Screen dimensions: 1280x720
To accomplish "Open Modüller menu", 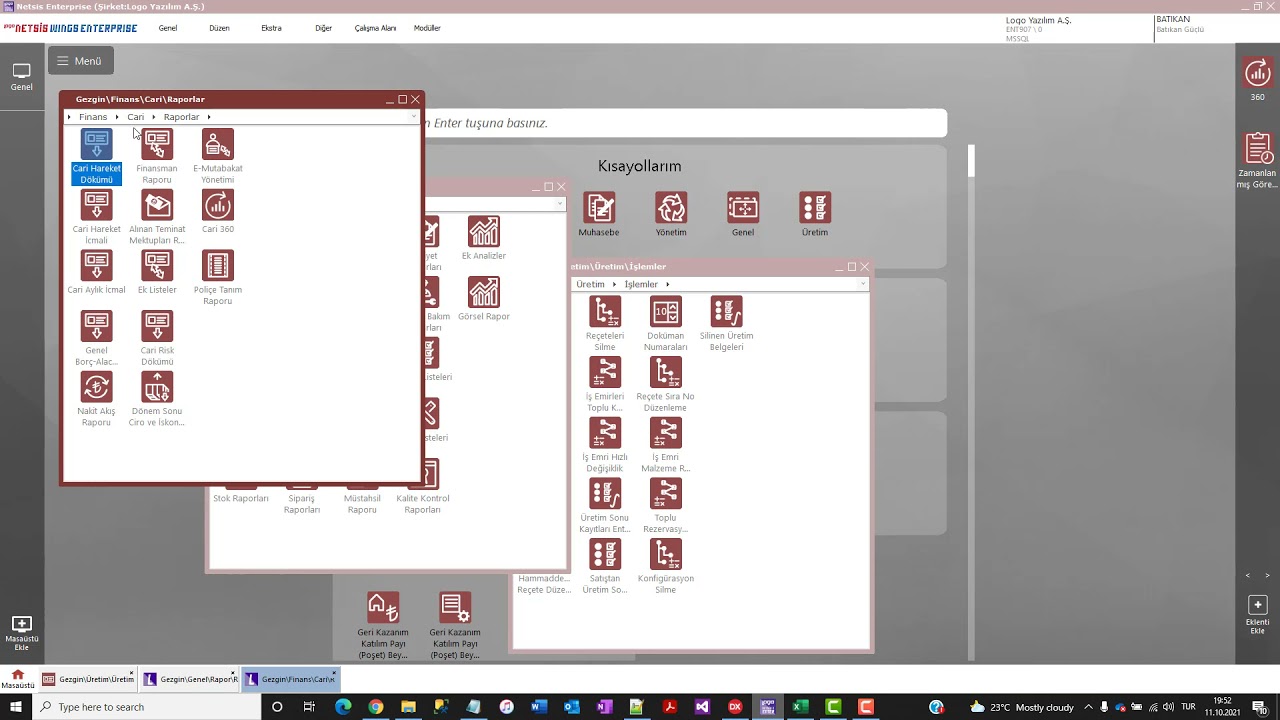I will 427,28.
